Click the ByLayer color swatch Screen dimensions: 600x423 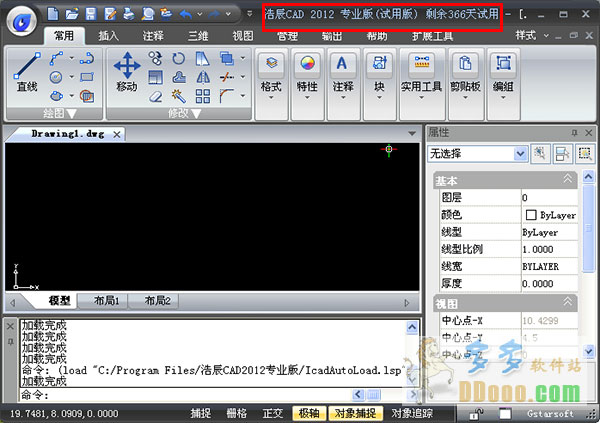(x=531, y=215)
